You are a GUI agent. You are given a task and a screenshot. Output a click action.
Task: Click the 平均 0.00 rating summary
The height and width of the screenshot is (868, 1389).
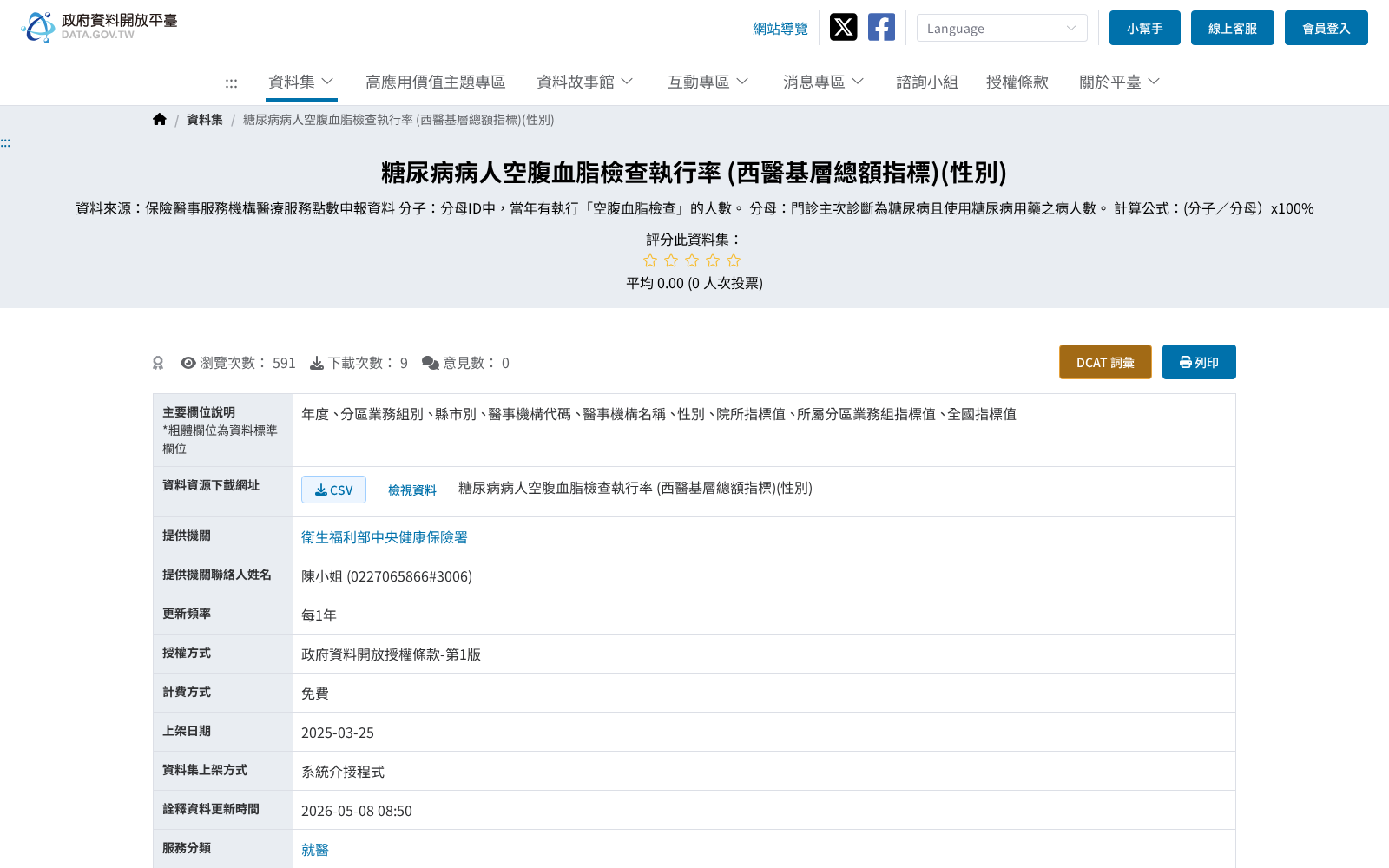coord(694,283)
